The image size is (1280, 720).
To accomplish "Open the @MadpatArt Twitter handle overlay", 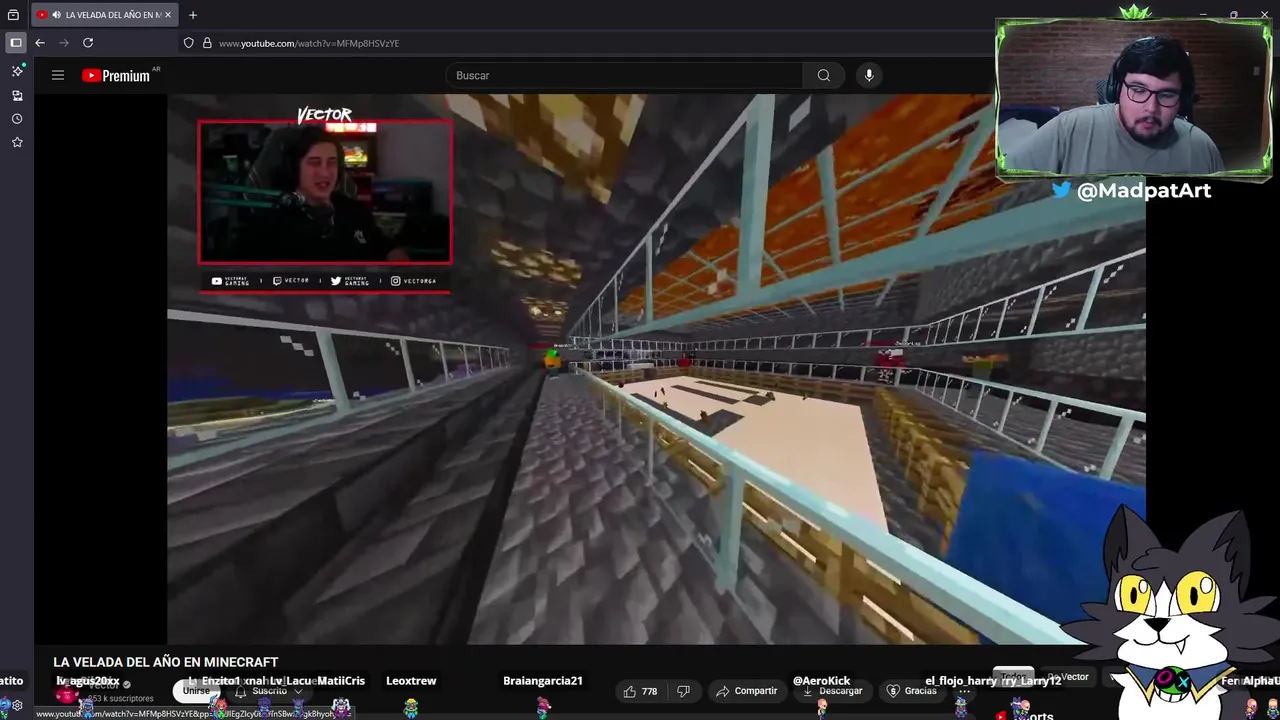I will pyautogui.click(x=1132, y=190).
